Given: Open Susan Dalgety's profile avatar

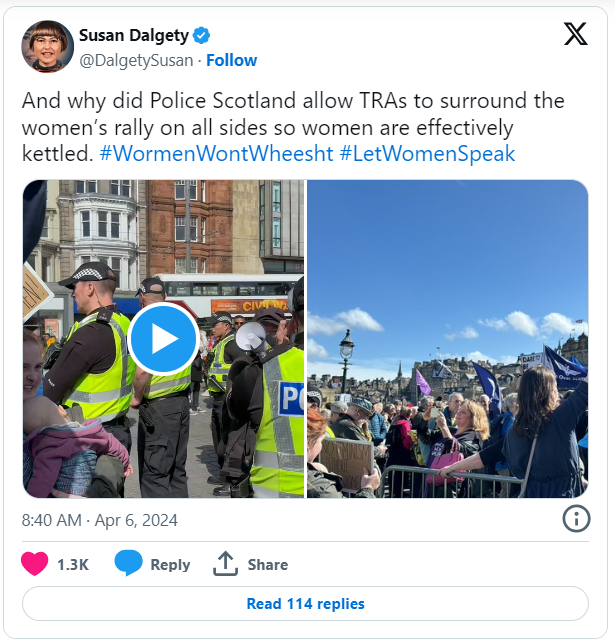Looking at the screenshot, I should (47, 46).
